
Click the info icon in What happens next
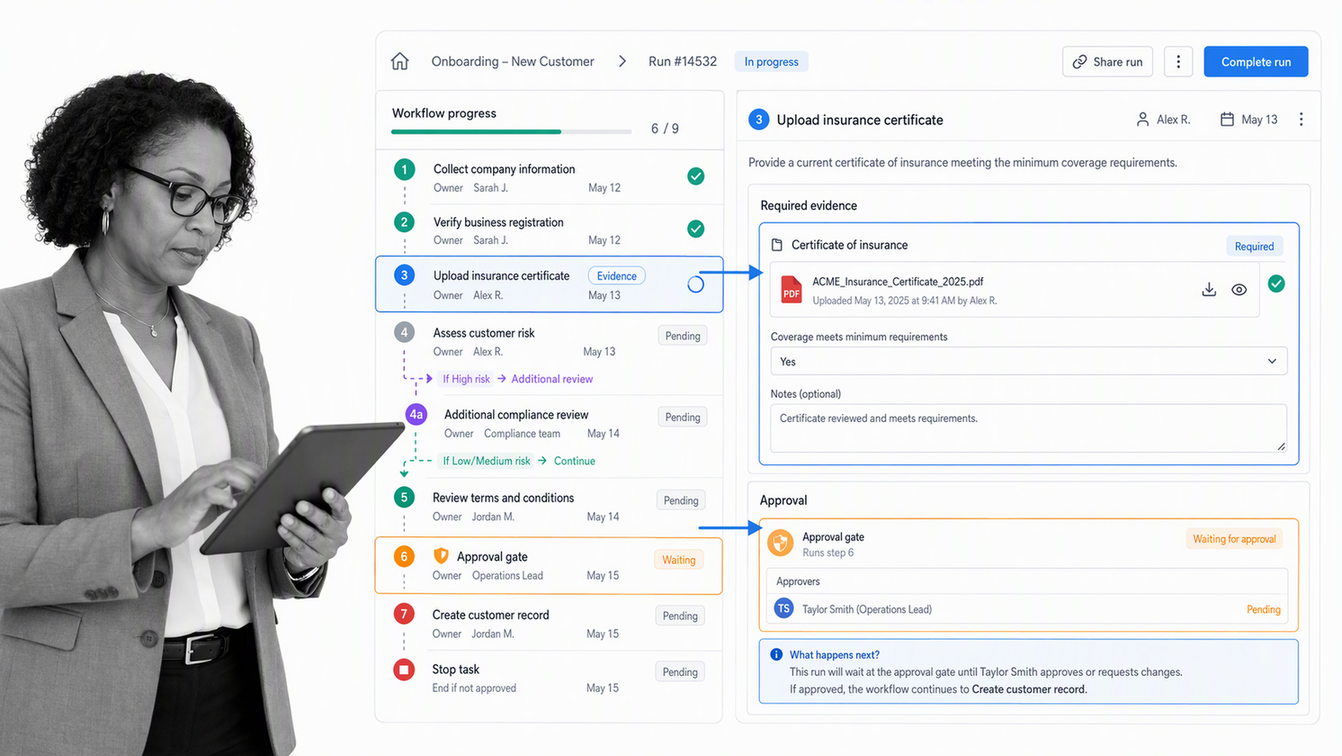point(776,655)
